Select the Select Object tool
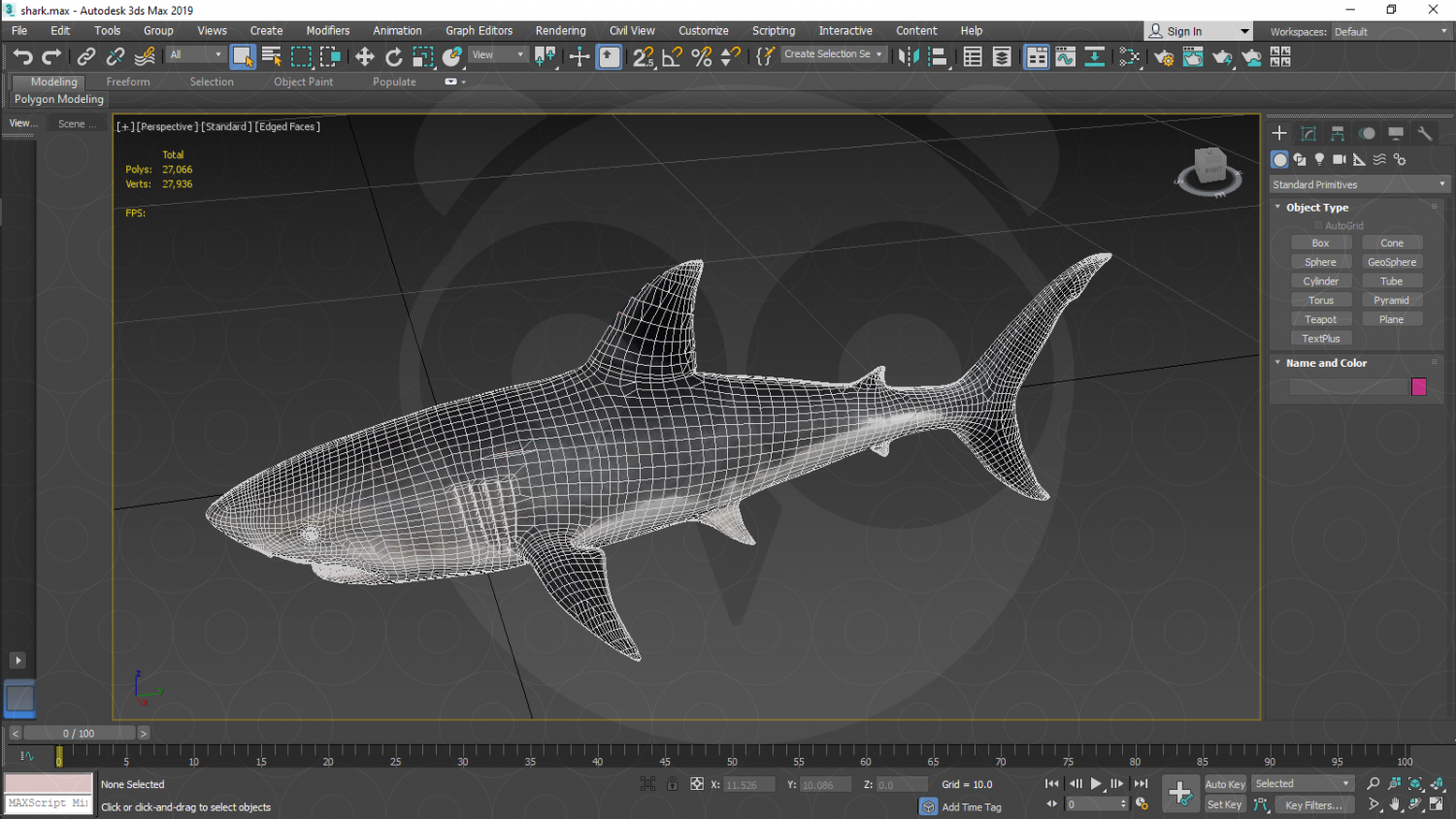This screenshot has height=819, width=1456. click(242, 55)
